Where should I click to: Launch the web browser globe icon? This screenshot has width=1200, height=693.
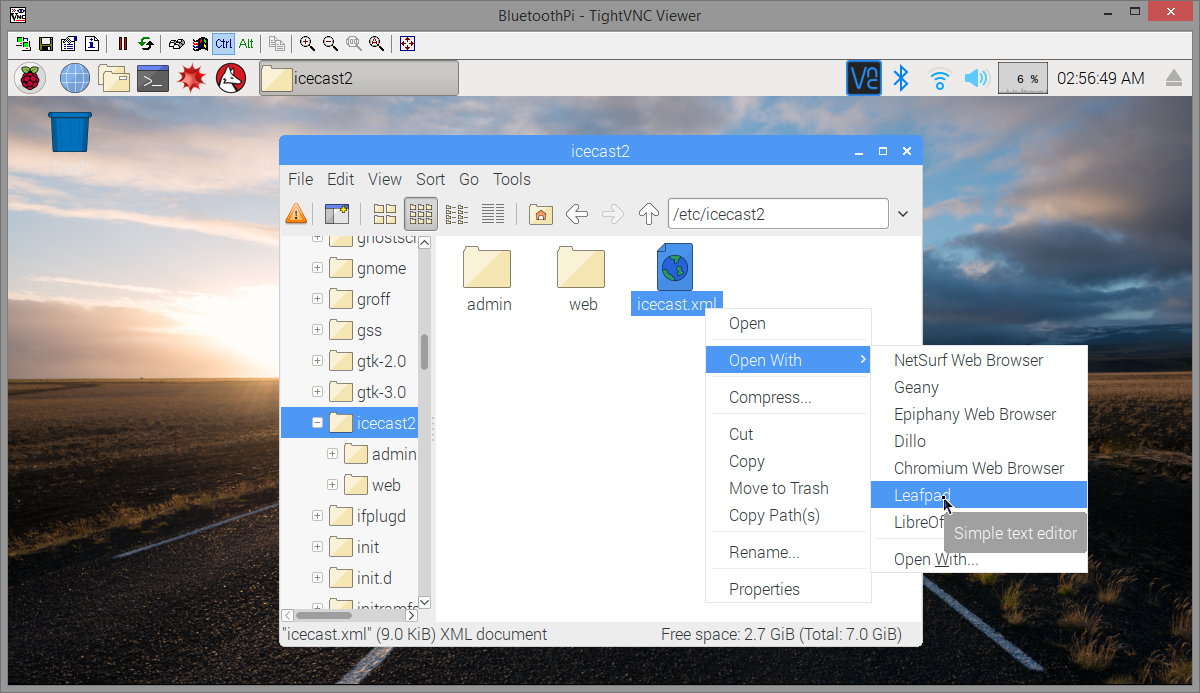[x=75, y=78]
